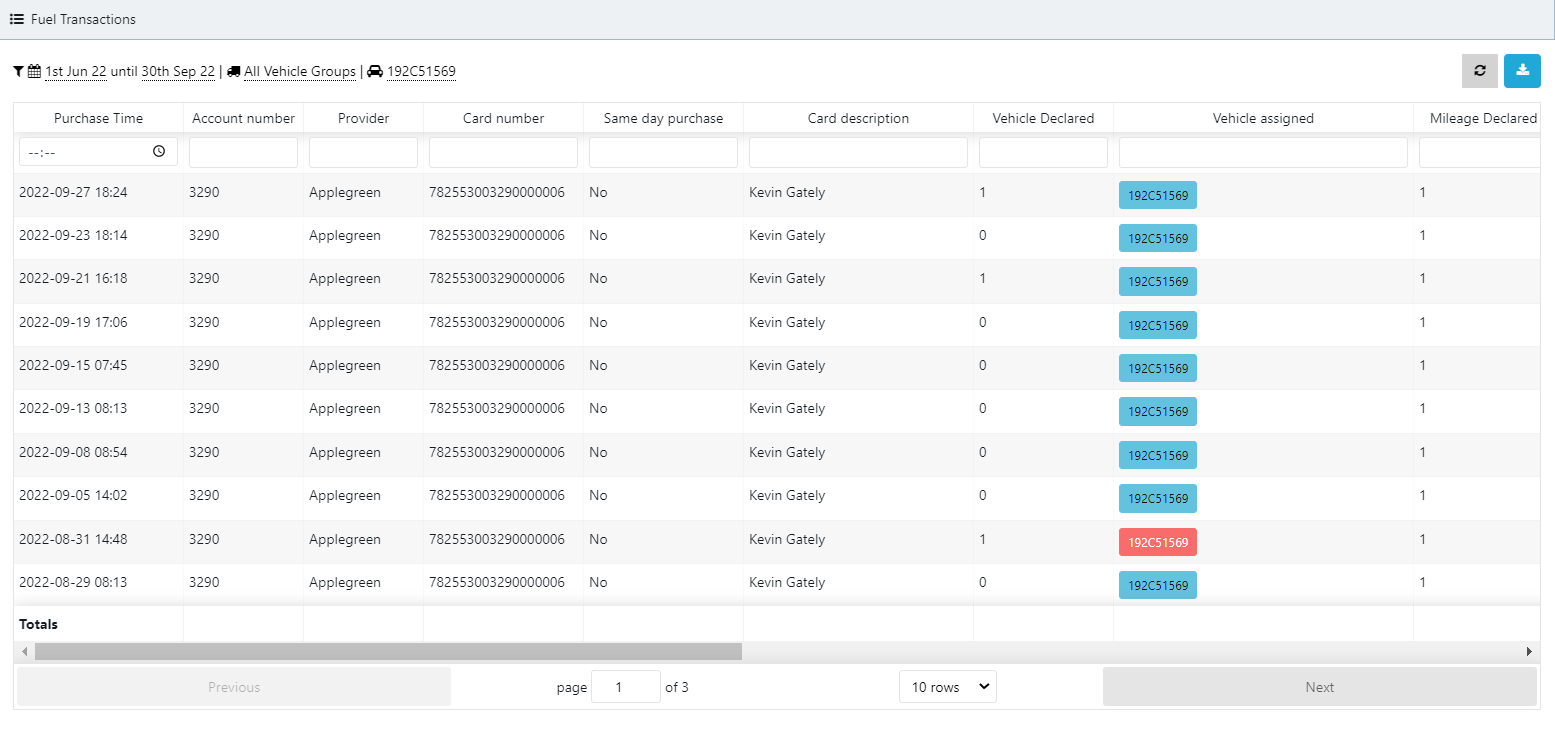Sort by Card description column header

tap(859, 118)
